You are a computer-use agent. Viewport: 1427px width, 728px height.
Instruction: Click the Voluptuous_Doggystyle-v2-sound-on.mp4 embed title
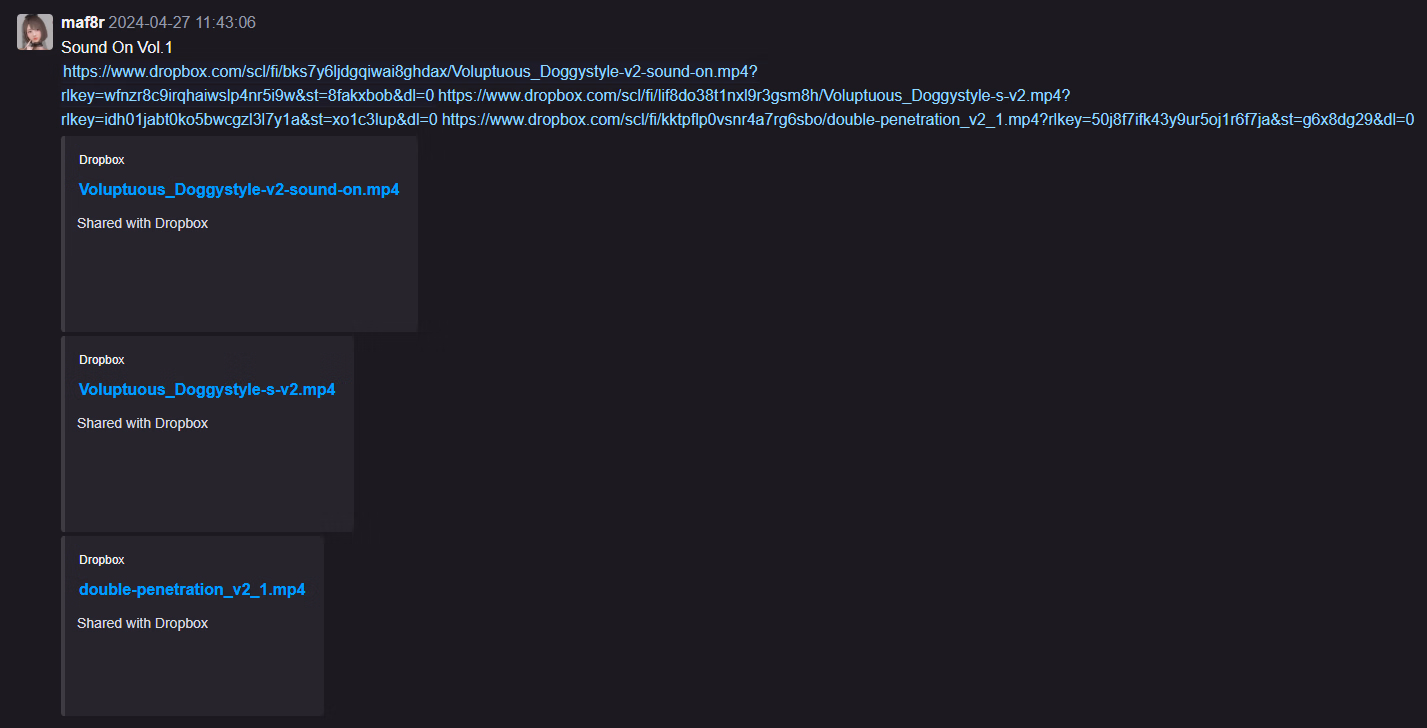(x=239, y=190)
